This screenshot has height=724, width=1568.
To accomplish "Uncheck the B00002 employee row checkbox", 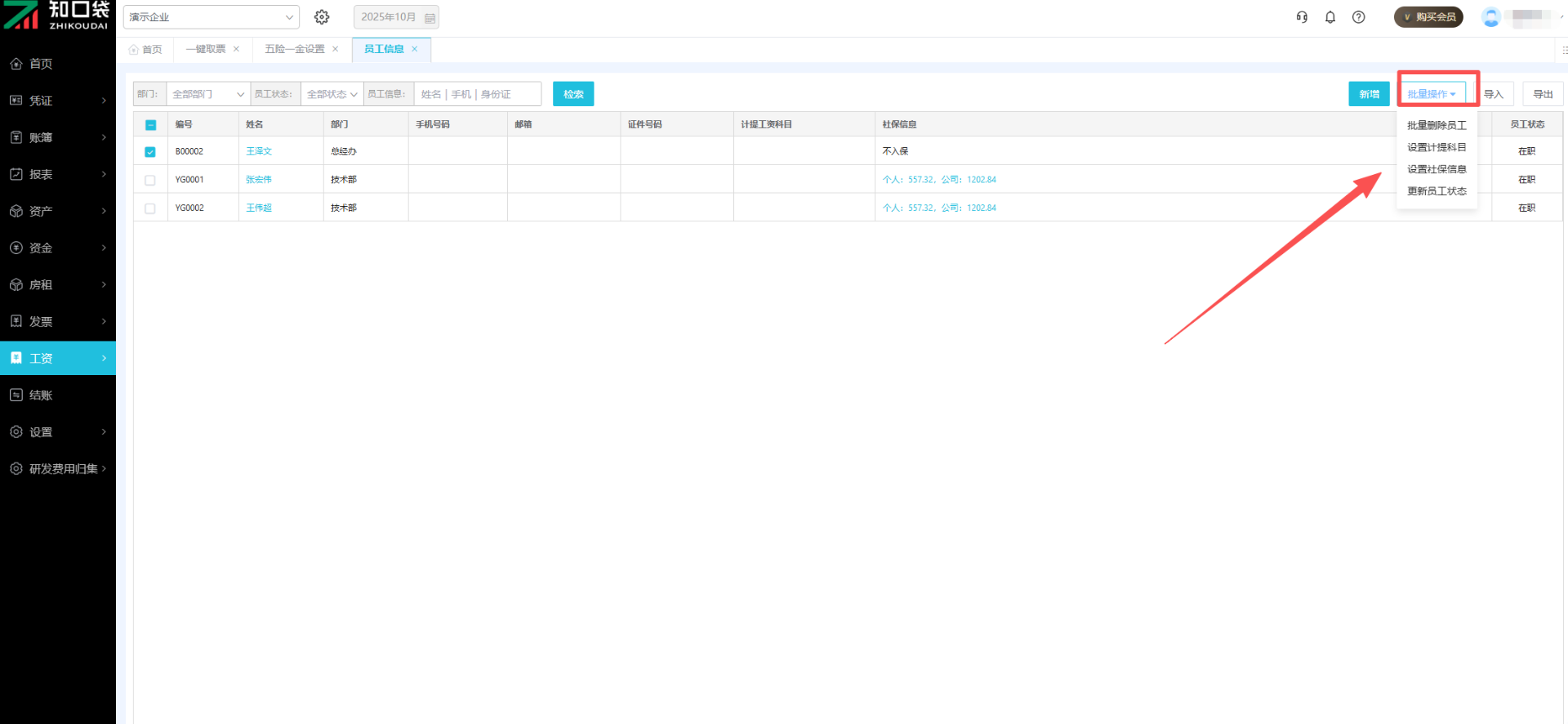I will point(150,152).
